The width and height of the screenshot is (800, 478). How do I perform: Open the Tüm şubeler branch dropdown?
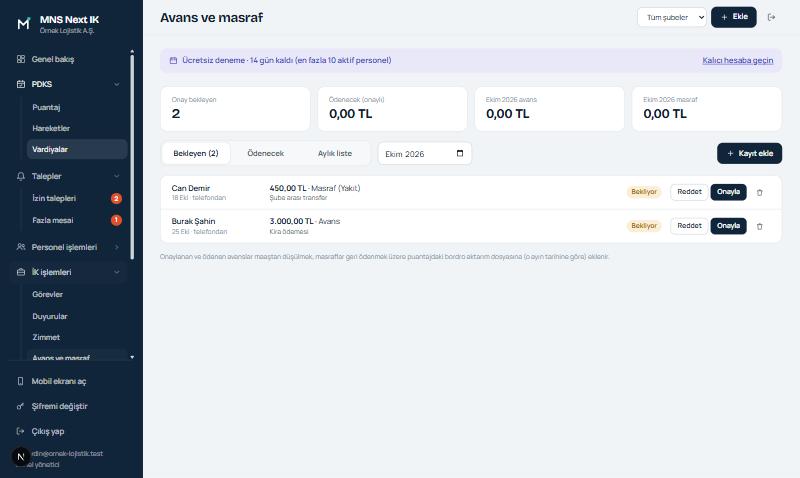coord(671,17)
